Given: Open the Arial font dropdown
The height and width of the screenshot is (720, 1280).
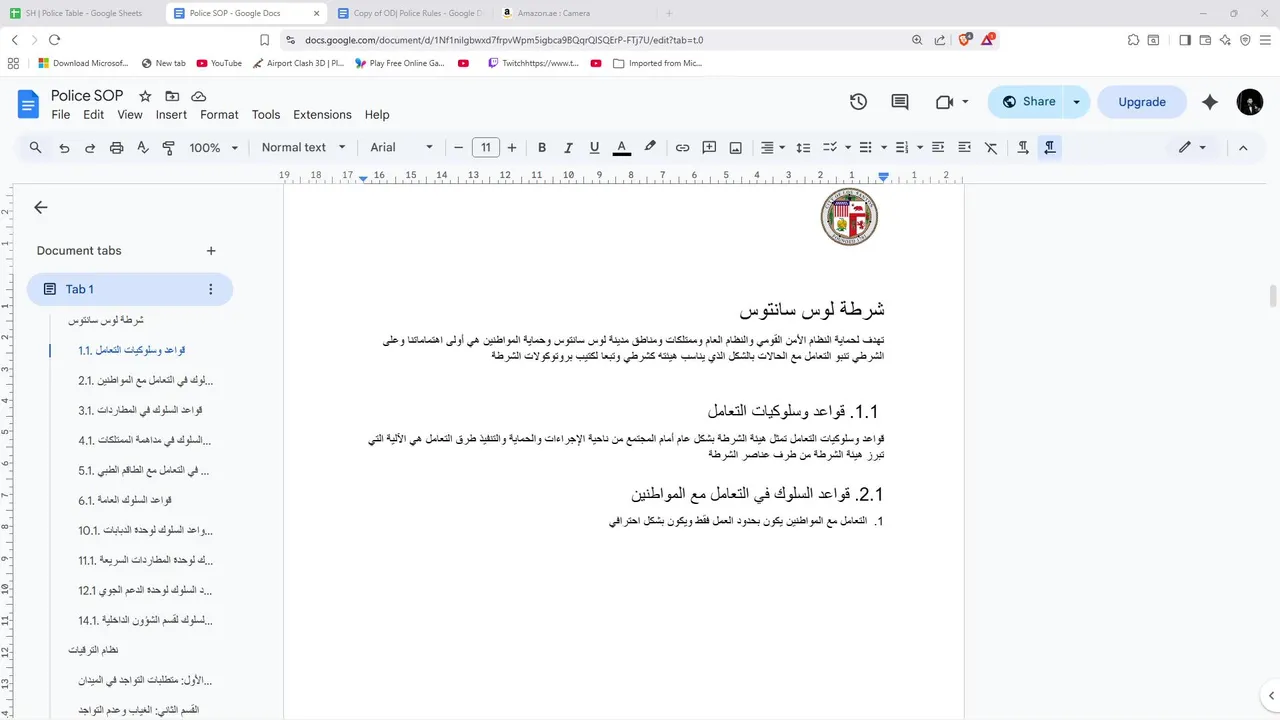Looking at the screenshot, I should [x=401, y=147].
